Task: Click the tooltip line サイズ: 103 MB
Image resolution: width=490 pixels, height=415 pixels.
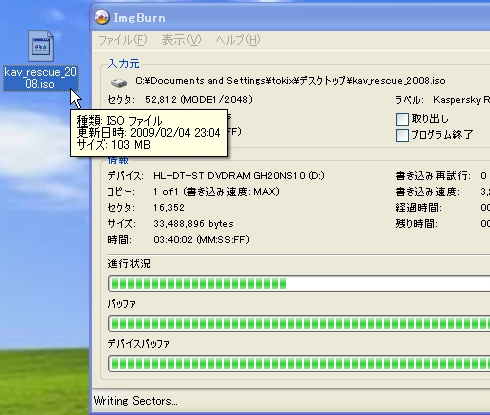Action: click(x=114, y=145)
